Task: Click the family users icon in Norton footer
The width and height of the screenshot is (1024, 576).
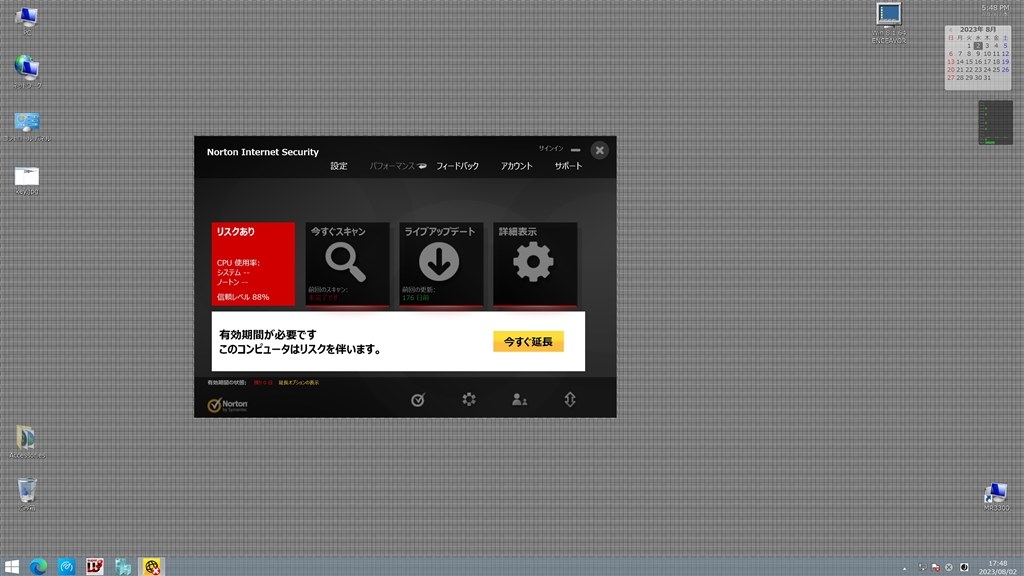Action: click(519, 399)
